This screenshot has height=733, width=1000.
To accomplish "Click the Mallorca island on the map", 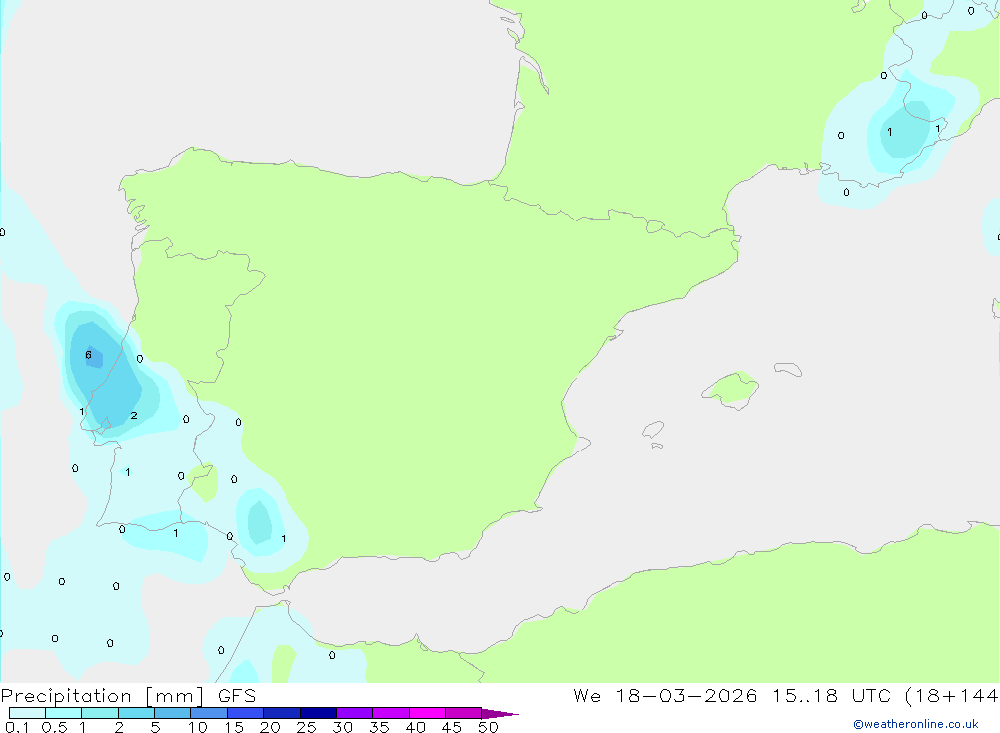I will (731, 389).
